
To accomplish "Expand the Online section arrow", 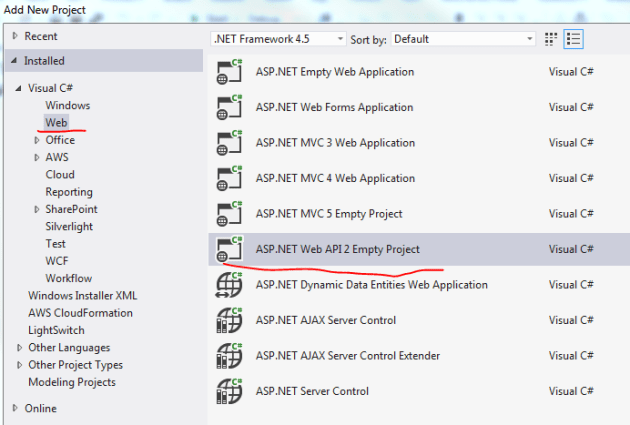I will tap(15, 408).
